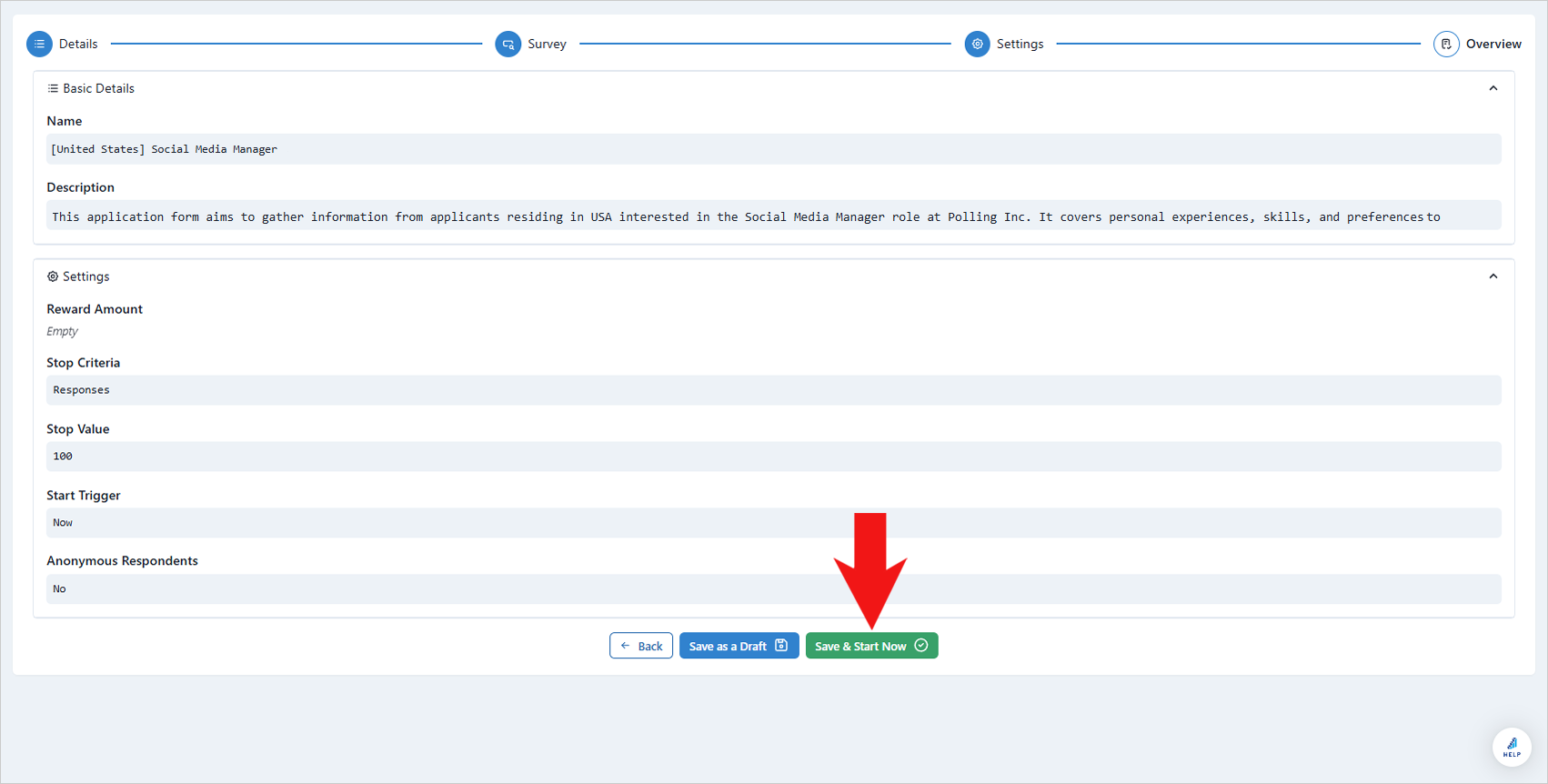Collapse the Settings section chevron
The image size is (1548, 784).
click(x=1493, y=276)
